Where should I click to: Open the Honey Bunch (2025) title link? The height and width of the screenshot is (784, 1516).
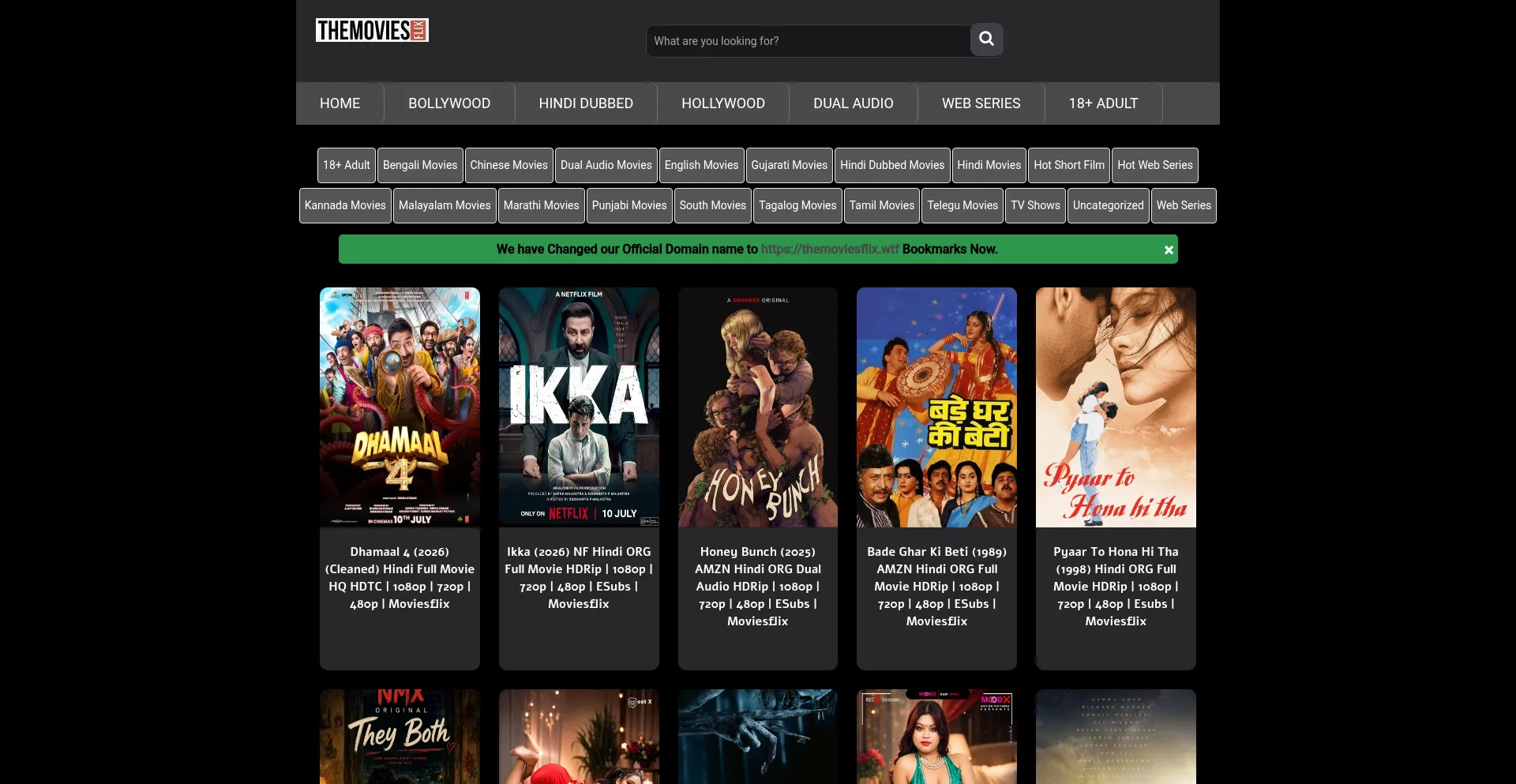758,587
